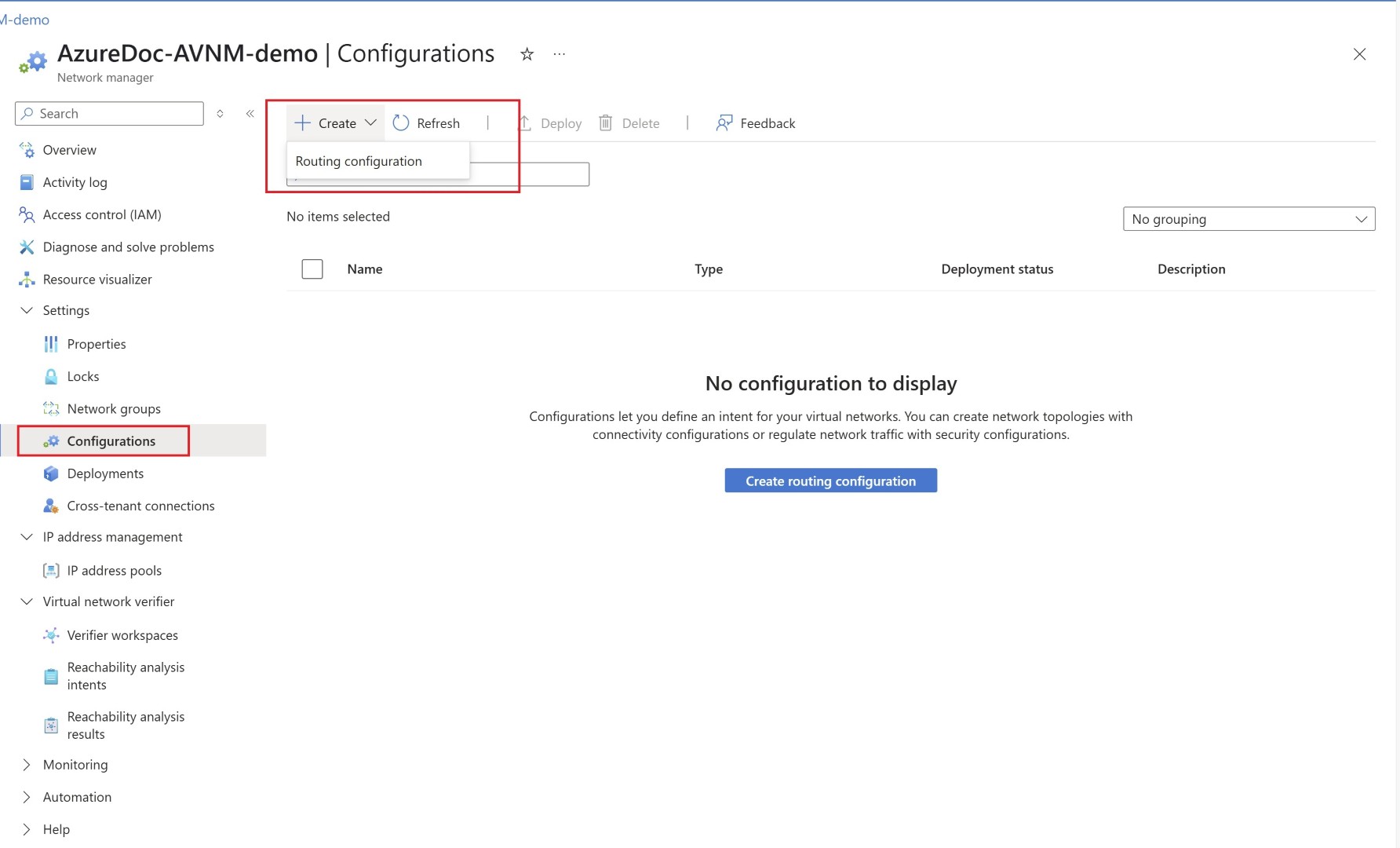This screenshot has width=1400, height=848.
Task: Click the Feedback person icon
Action: pos(724,123)
